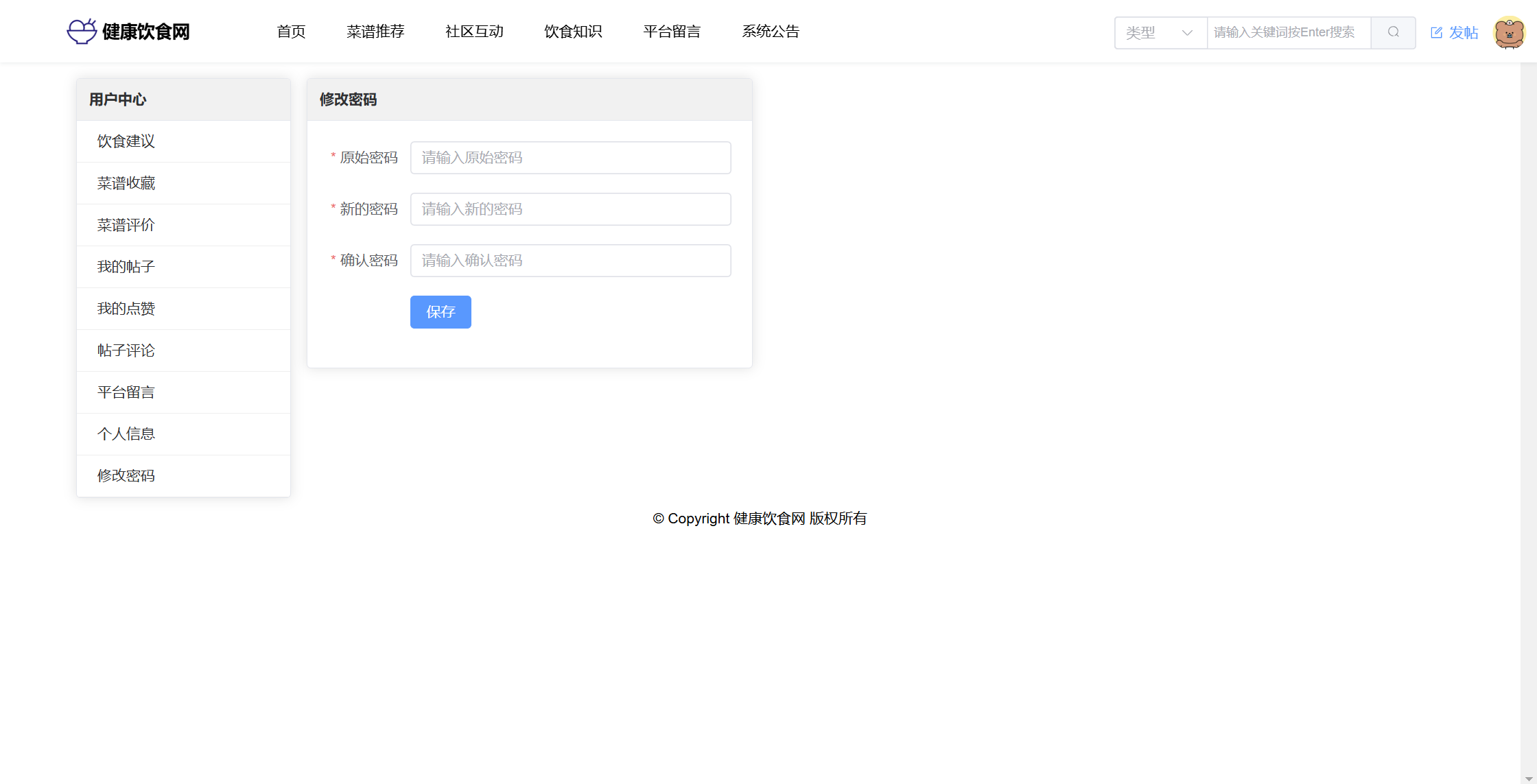
Task: Open the 系统公告 nav item
Action: tap(771, 32)
